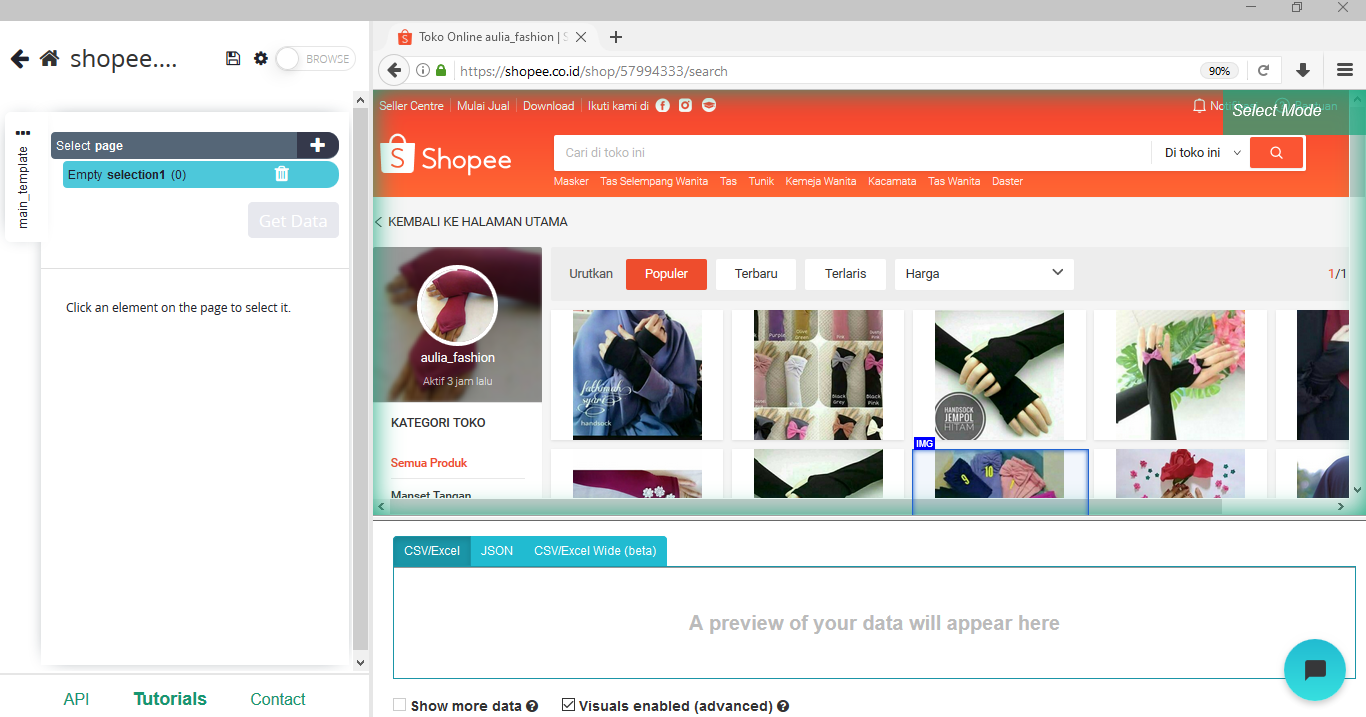
Task: Select the Empty selection1 command
Action: click(x=201, y=174)
